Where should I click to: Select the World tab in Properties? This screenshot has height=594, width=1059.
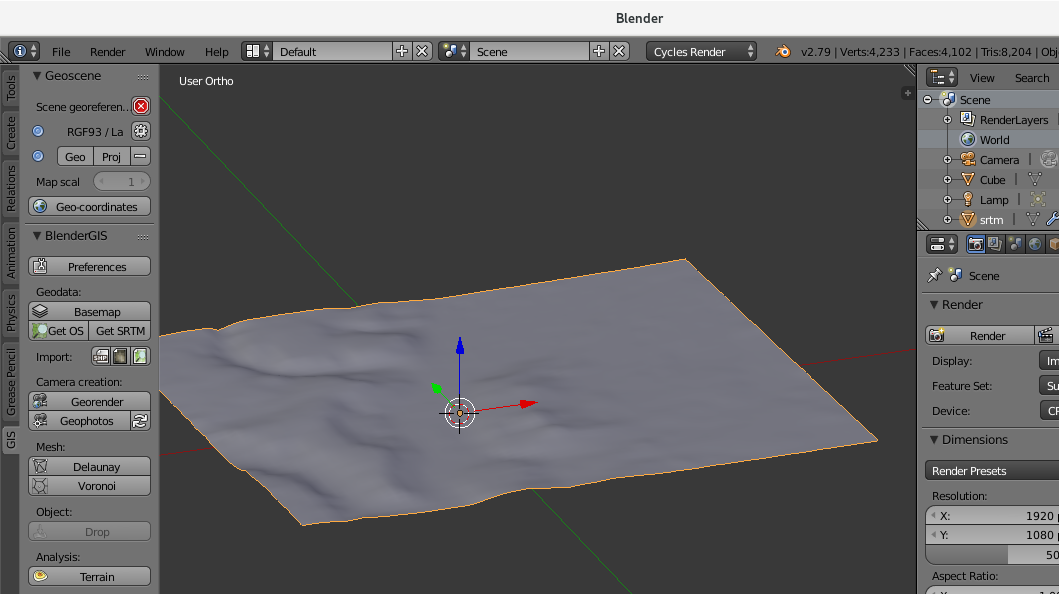[1035, 243]
